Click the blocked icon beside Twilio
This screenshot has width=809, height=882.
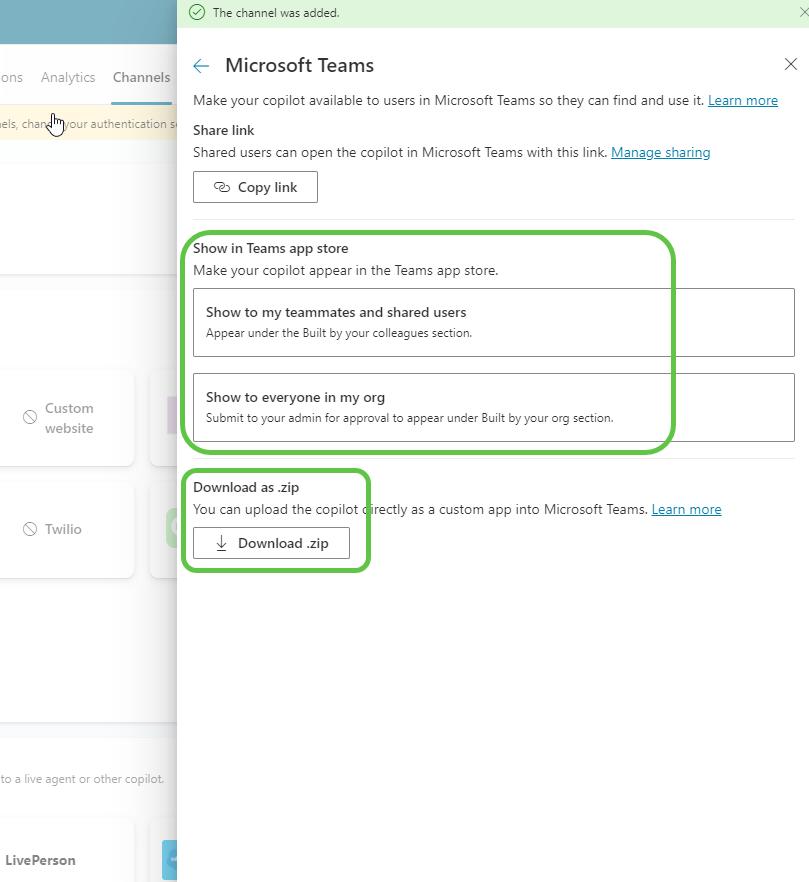(x=30, y=529)
